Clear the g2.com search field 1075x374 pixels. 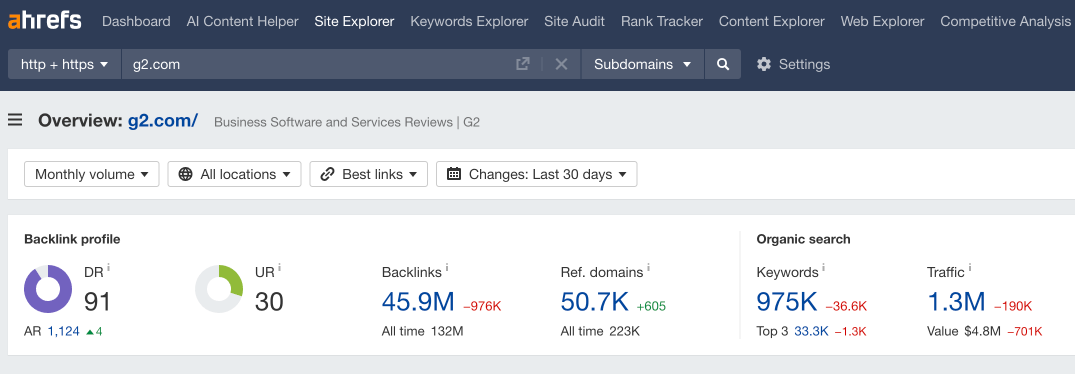coord(561,64)
